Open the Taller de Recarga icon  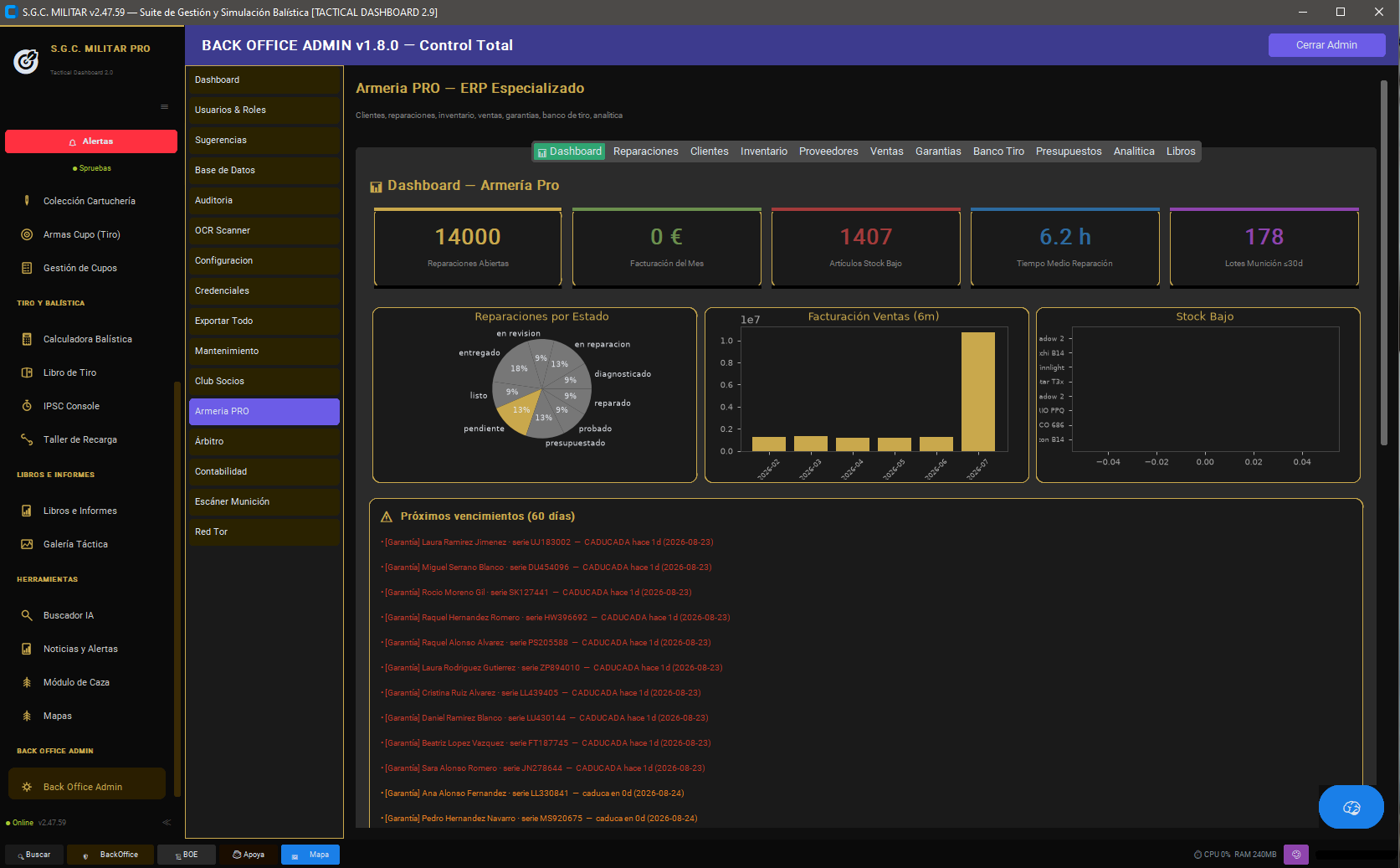coord(27,439)
